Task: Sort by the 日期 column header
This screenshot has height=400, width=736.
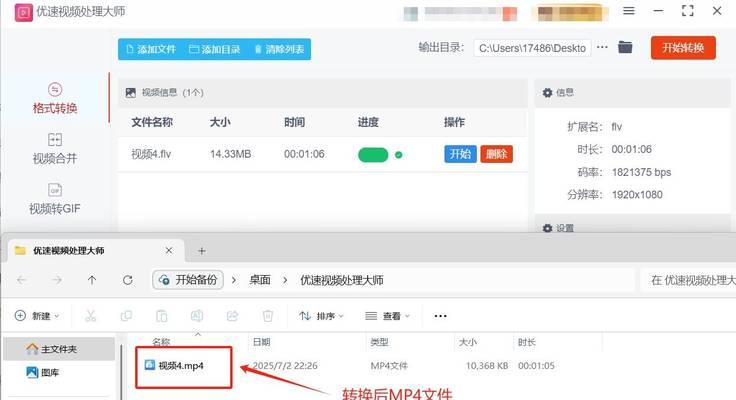Action: [x=261, y=342]
